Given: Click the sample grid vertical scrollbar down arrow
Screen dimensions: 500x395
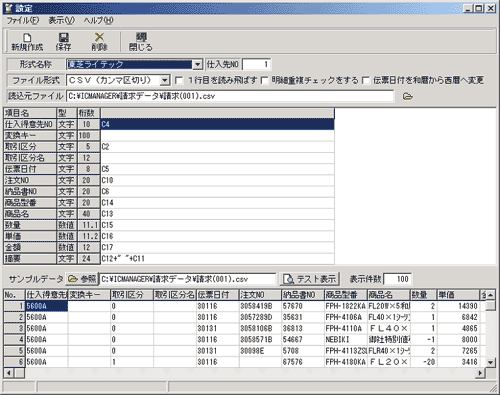Looking at the screenshot, I should click(490, 362).
